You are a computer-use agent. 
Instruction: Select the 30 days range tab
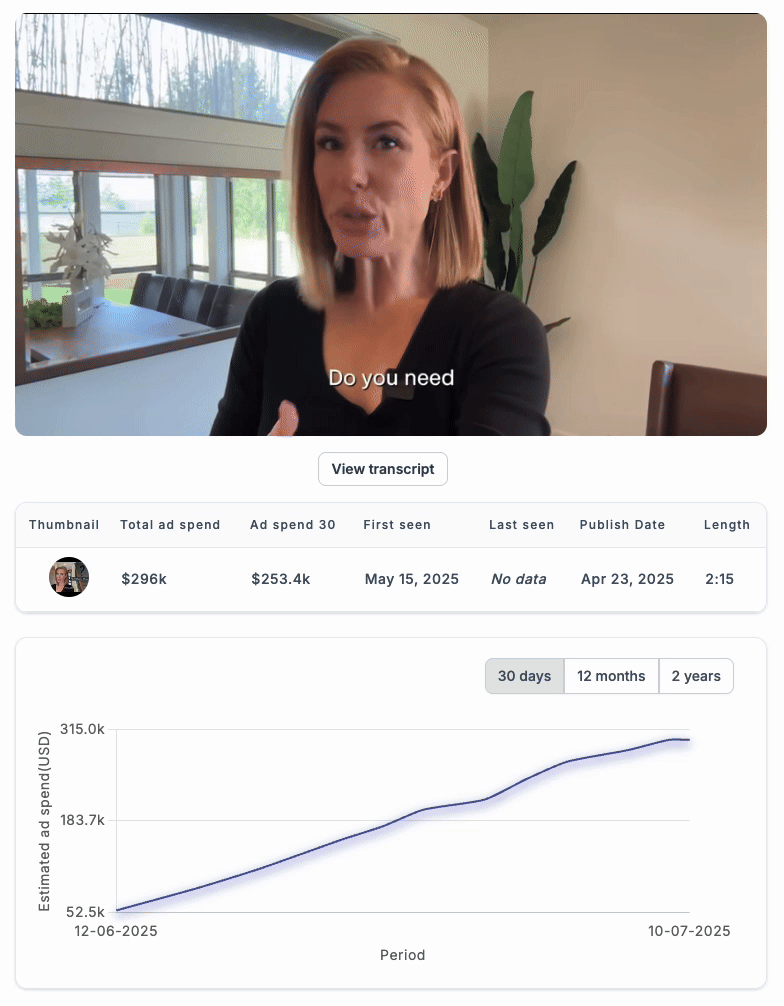pos(524,676)
